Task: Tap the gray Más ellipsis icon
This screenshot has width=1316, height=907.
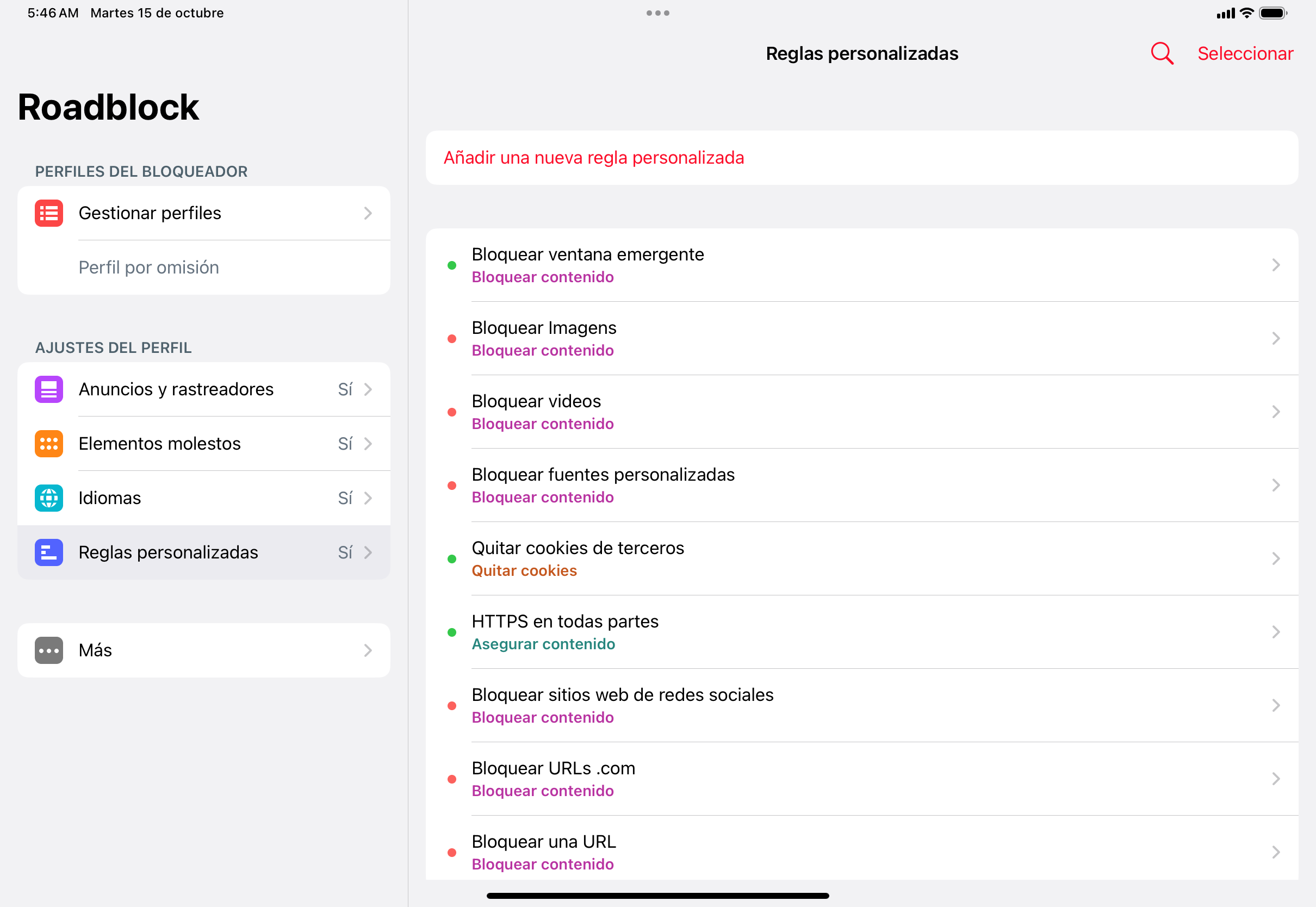Action: [x=49, y=650]
